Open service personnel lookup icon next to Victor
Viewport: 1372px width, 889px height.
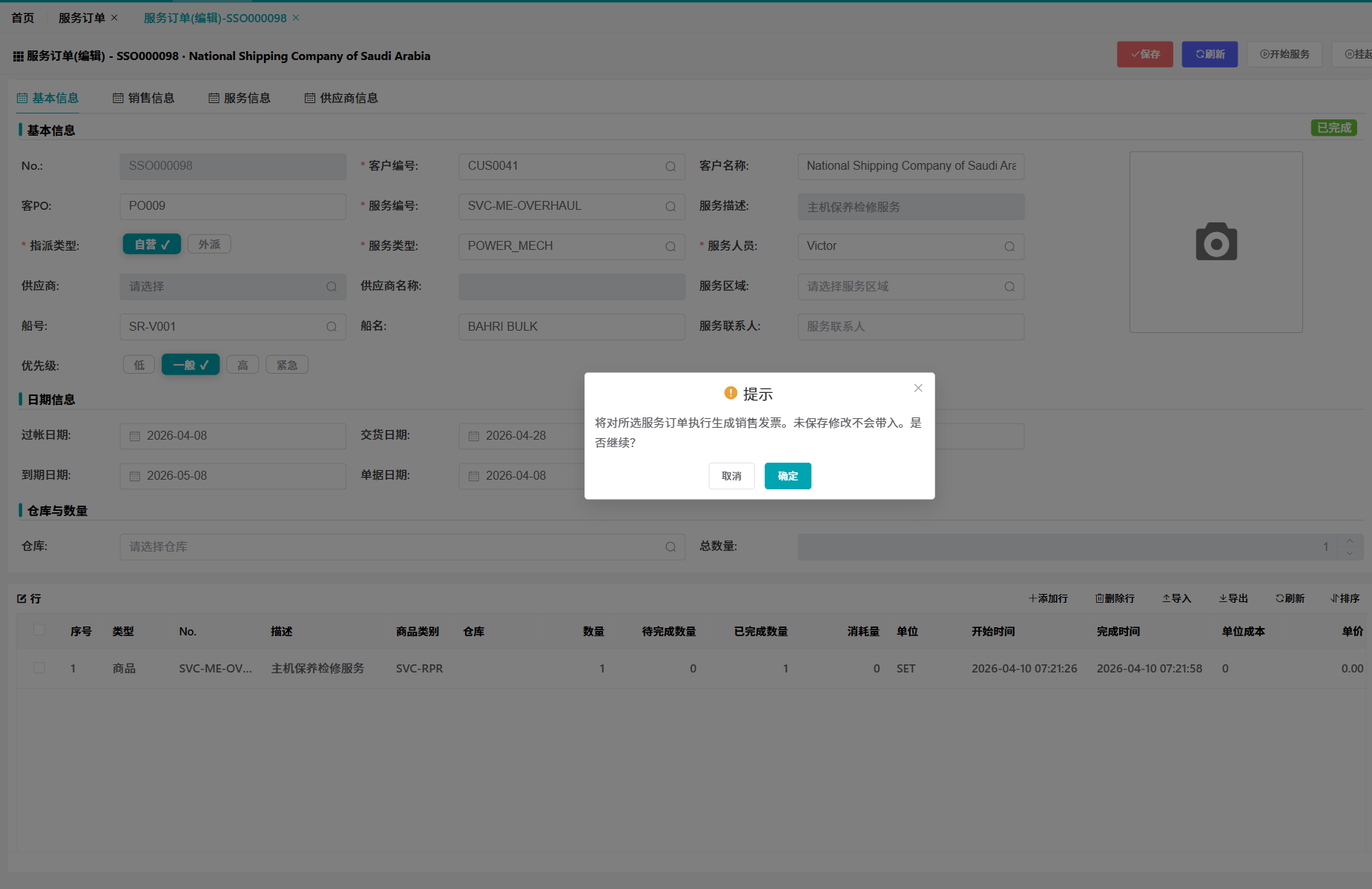click(x=1009, y=246)
